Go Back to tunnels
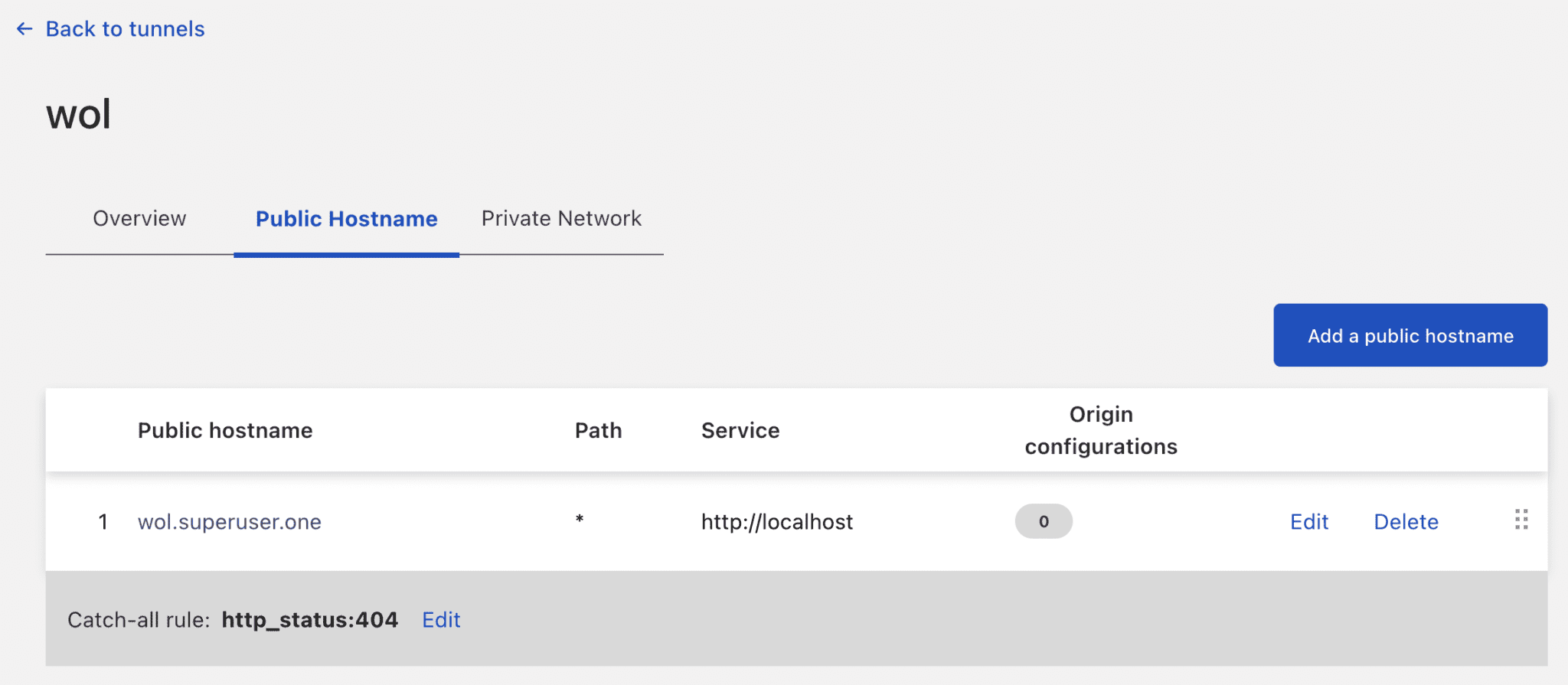Screen dimensions: 1568x685 [x=125, y=28]
